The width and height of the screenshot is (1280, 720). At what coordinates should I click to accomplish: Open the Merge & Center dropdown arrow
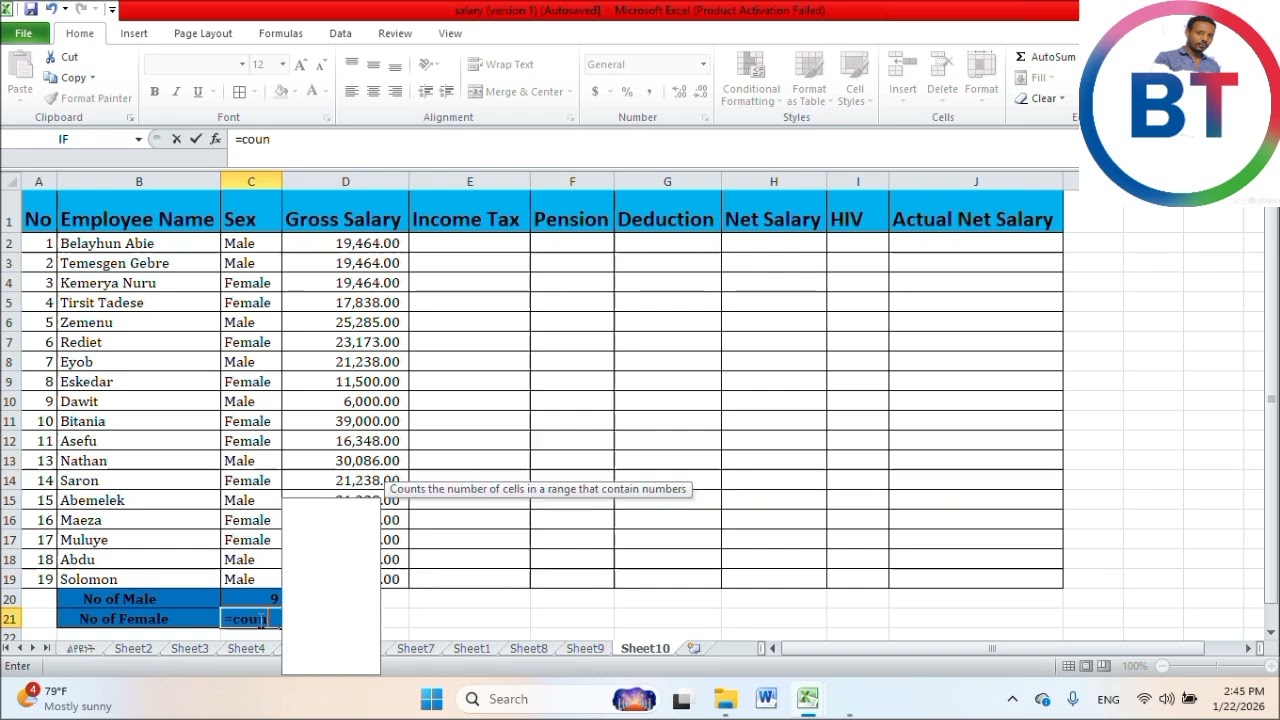[x=570, y=92]
